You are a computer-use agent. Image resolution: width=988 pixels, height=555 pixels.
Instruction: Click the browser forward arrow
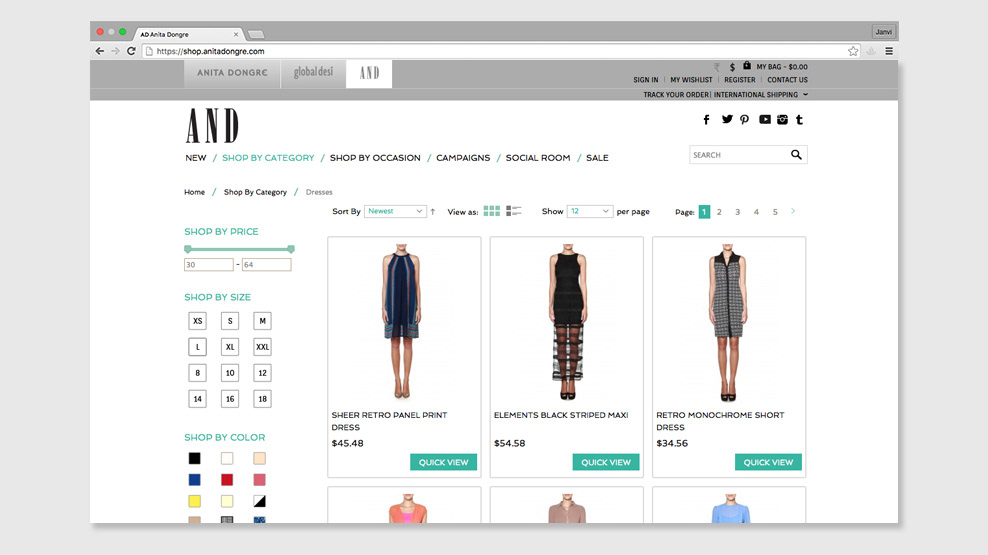[x=115, y=51]
